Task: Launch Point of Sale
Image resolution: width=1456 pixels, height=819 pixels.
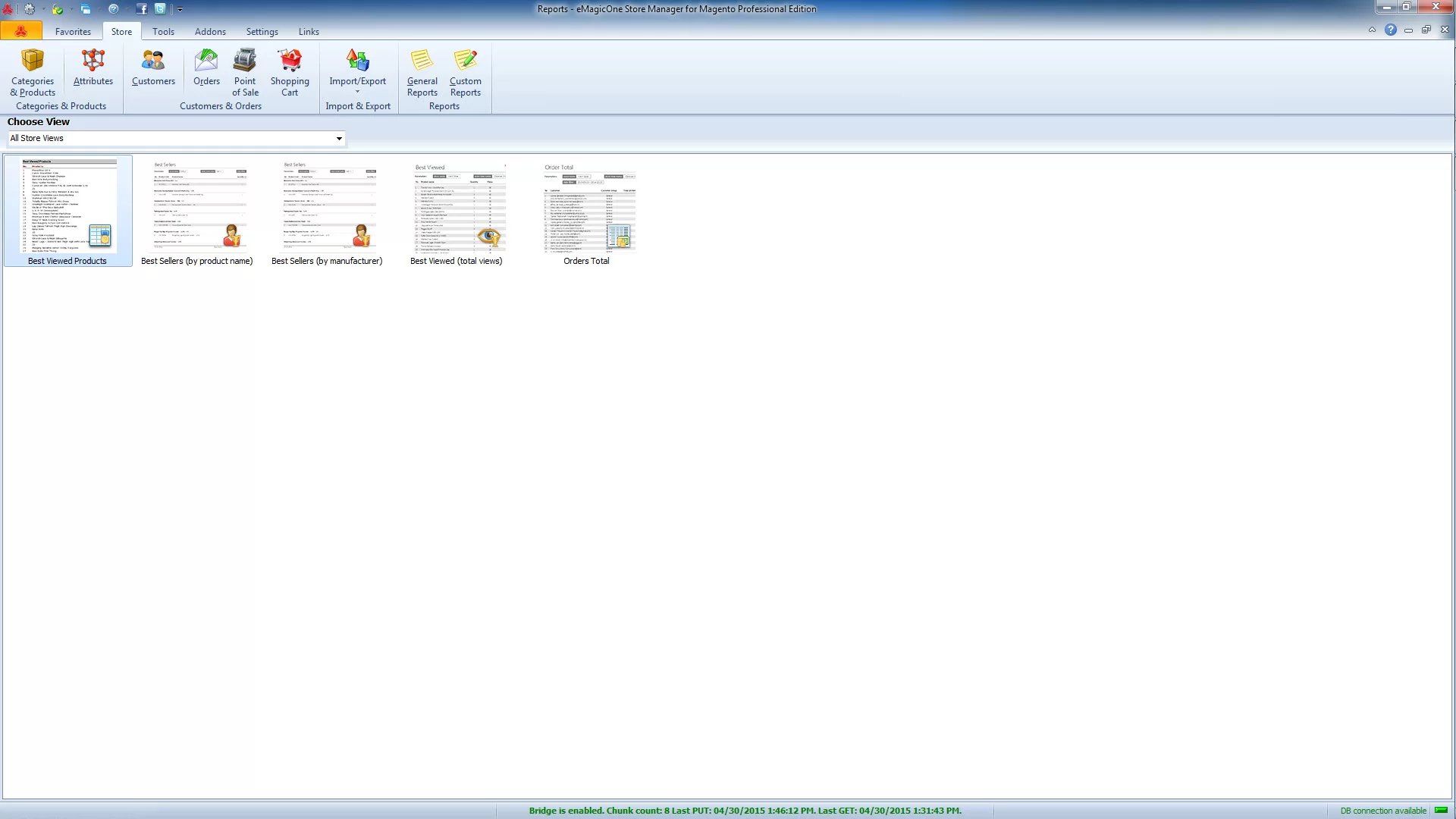Action: [x=245, y=73]
